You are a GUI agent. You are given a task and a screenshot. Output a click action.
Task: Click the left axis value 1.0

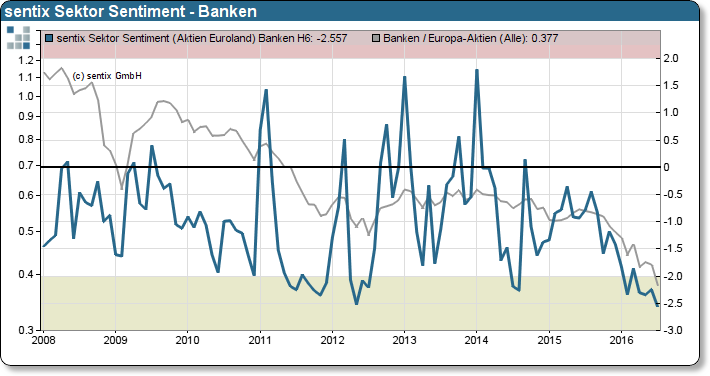27,96
